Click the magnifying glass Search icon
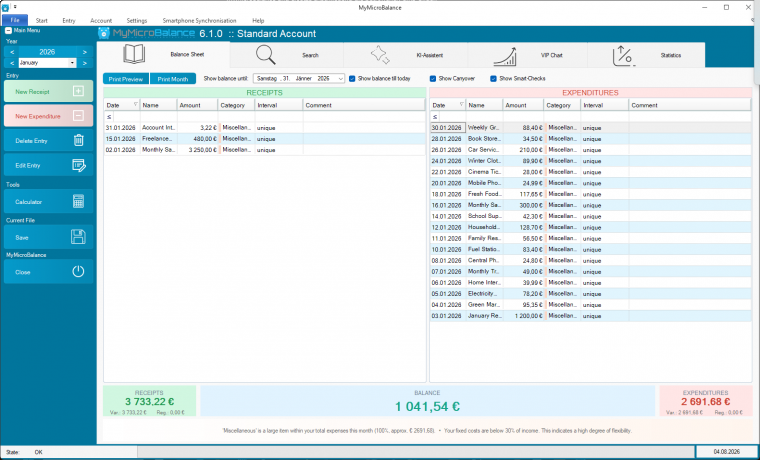 (266, 55)
